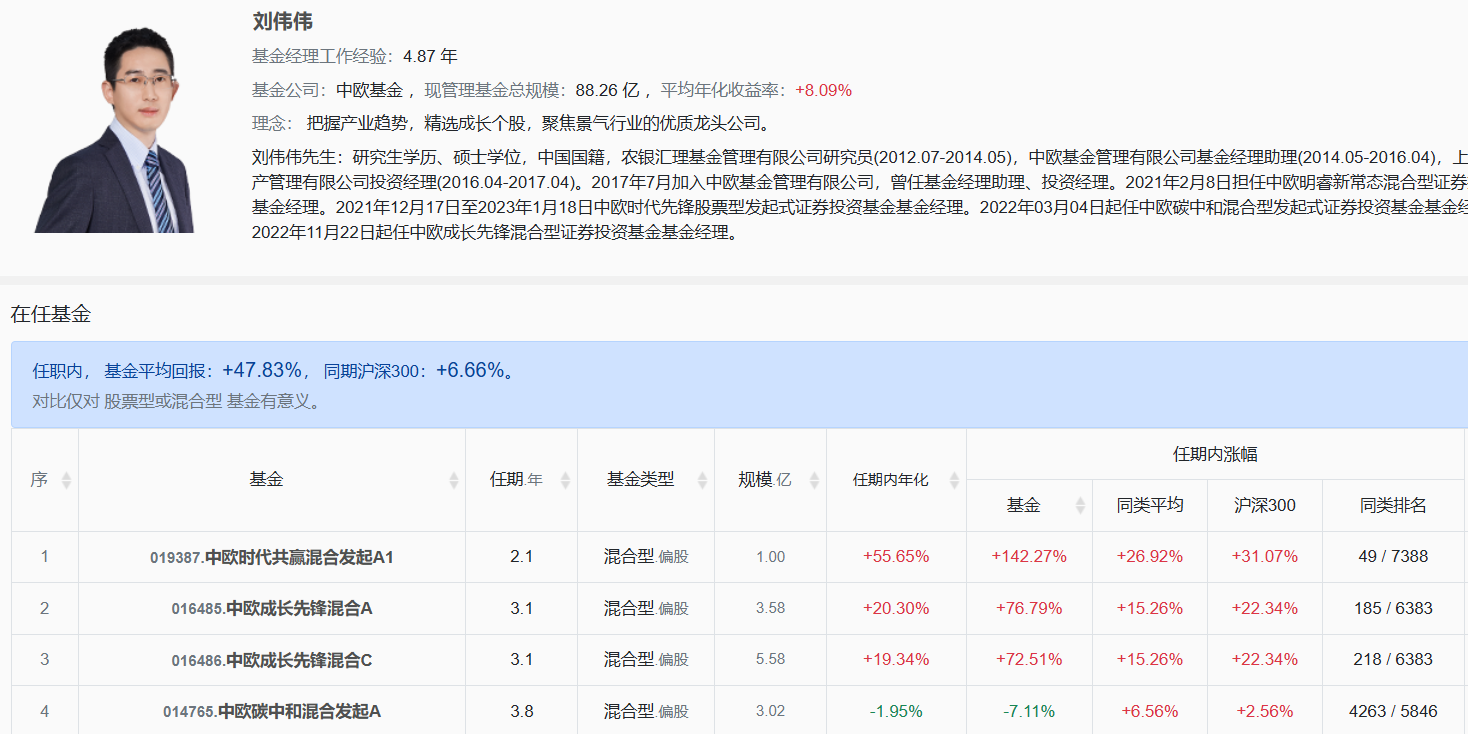Sort by 基金 name column arrows

coord(453,480)
